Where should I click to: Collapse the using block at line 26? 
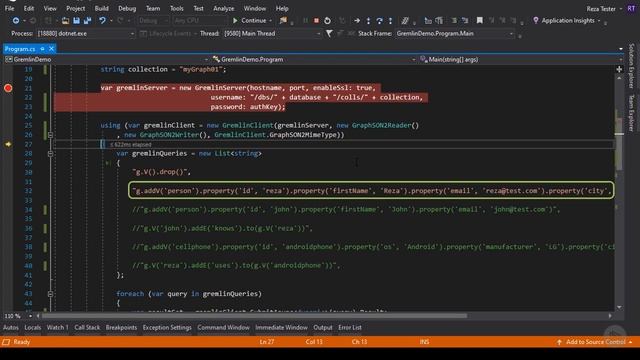pos(50,135)
